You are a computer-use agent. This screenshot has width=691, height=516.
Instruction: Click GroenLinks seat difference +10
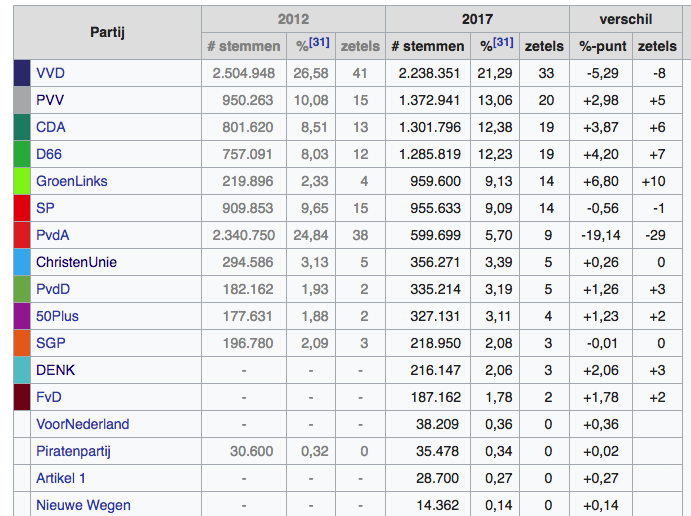(654, 181)
